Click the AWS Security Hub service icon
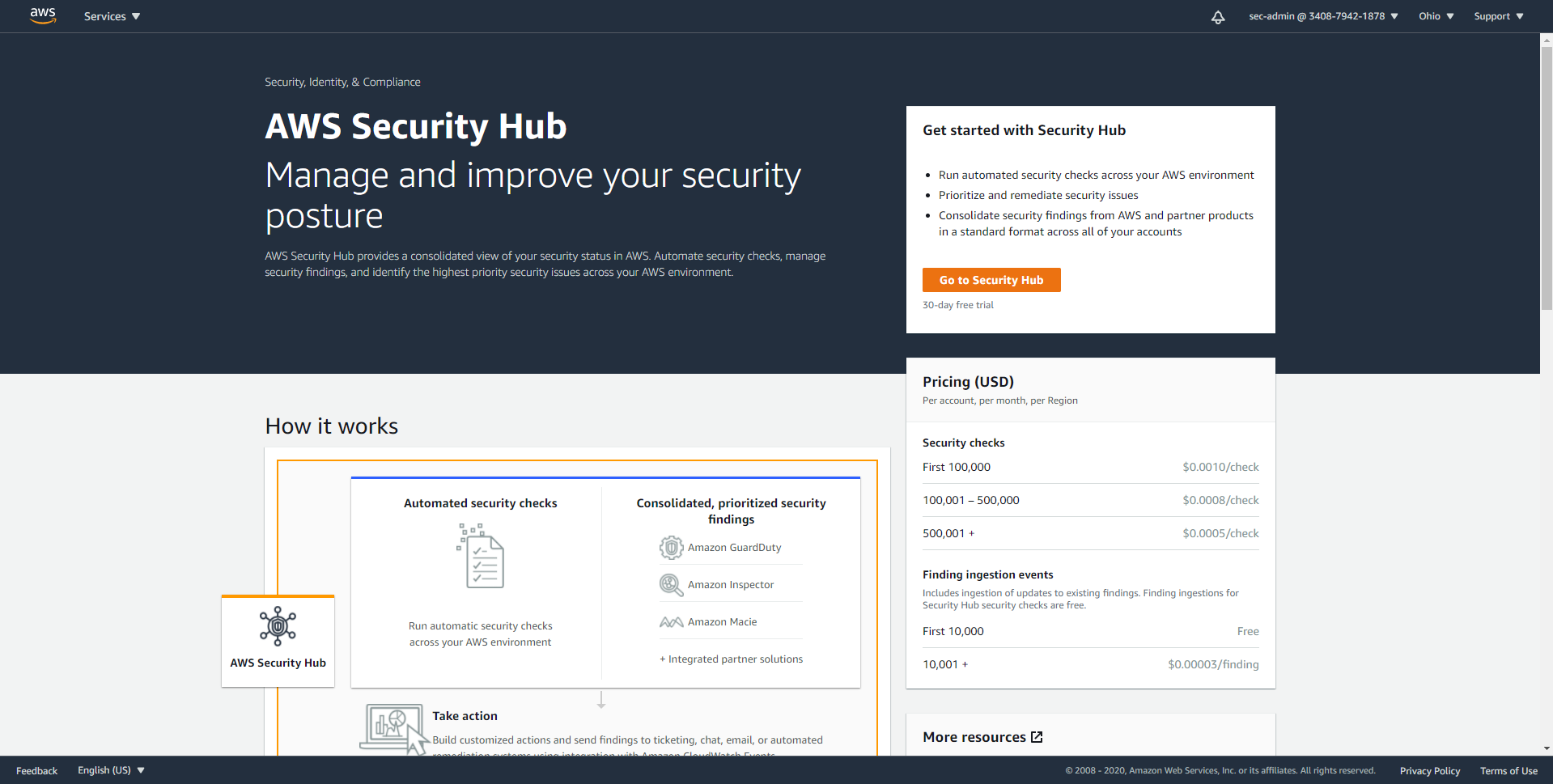The image size is (1553, 784). [x=278, y=626]
